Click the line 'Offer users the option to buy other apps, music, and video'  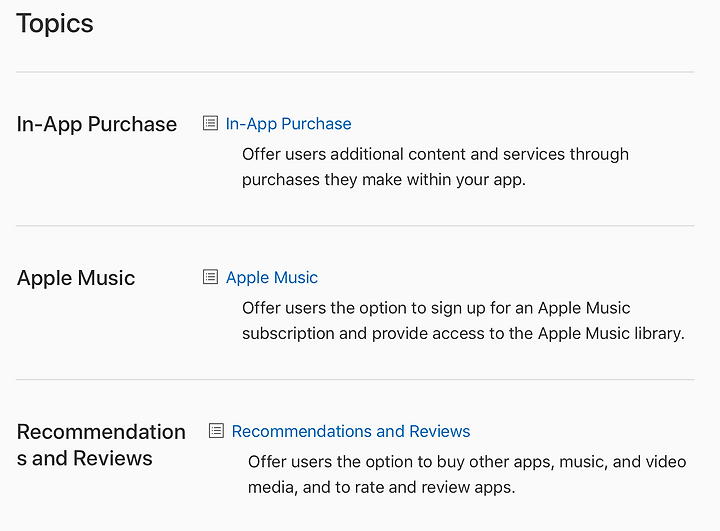coord(467,462)
